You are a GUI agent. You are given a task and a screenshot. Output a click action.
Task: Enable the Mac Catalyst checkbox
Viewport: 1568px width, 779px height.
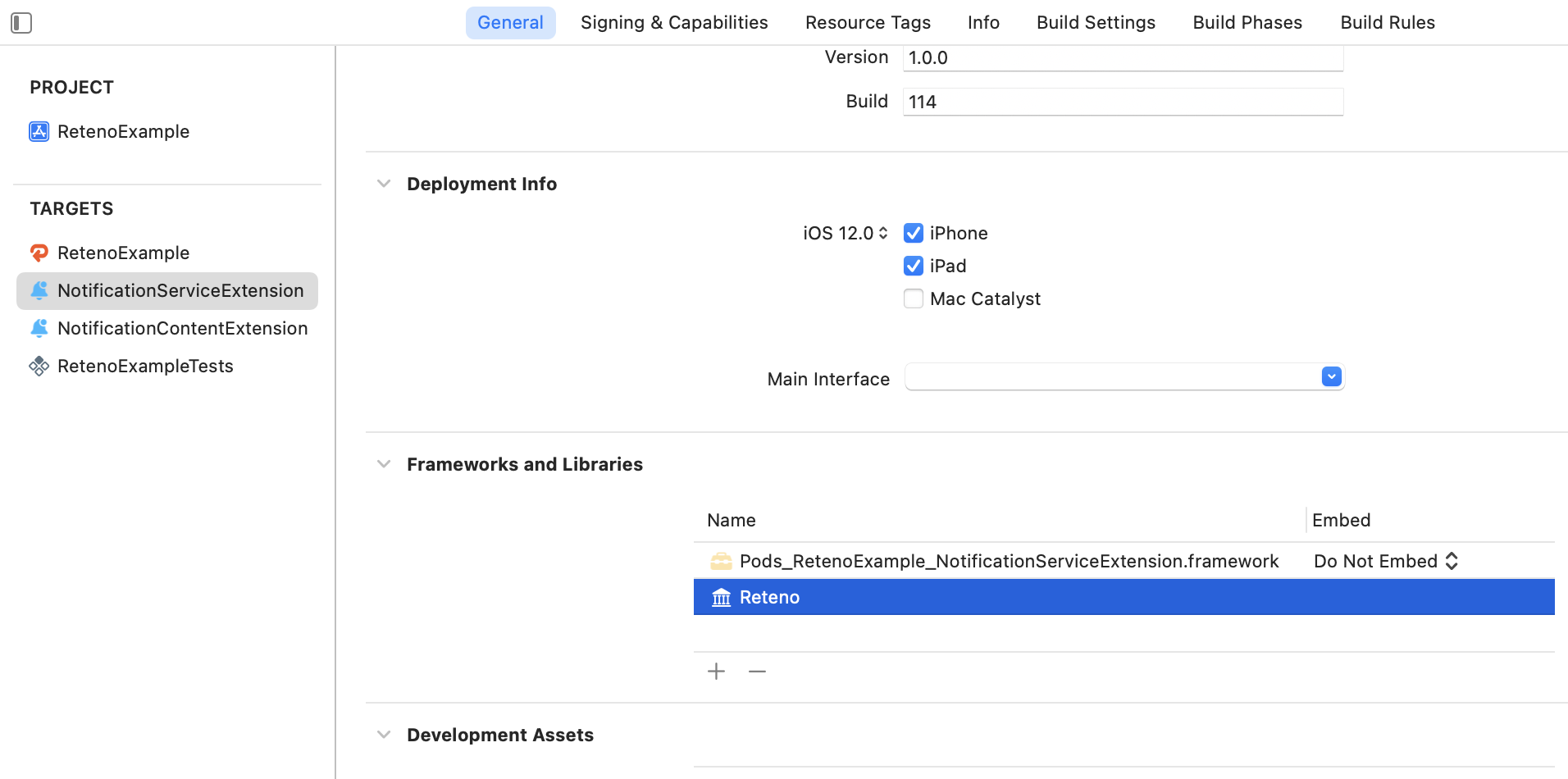tap(914, 298)
